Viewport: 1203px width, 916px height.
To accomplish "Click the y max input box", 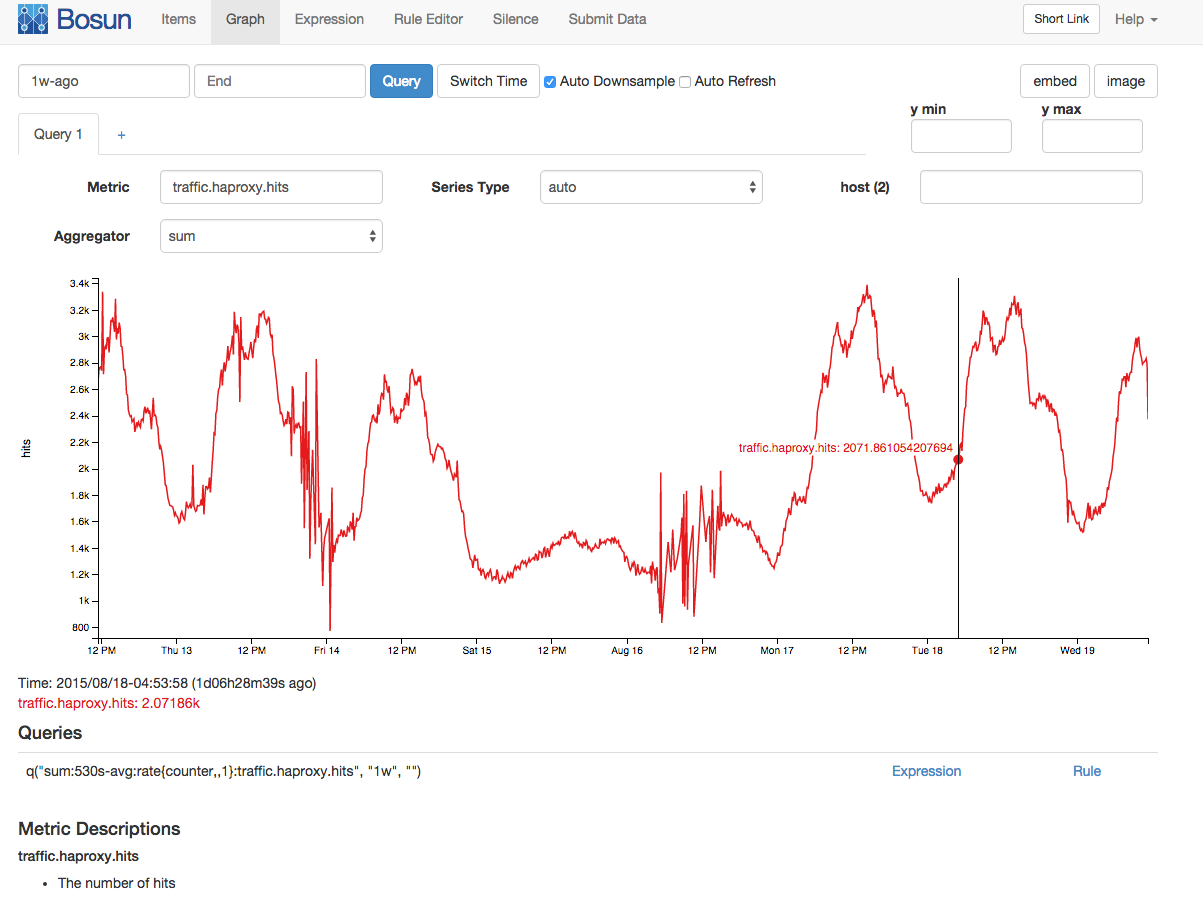I will pyautogui.click(x=1092, y=136).
